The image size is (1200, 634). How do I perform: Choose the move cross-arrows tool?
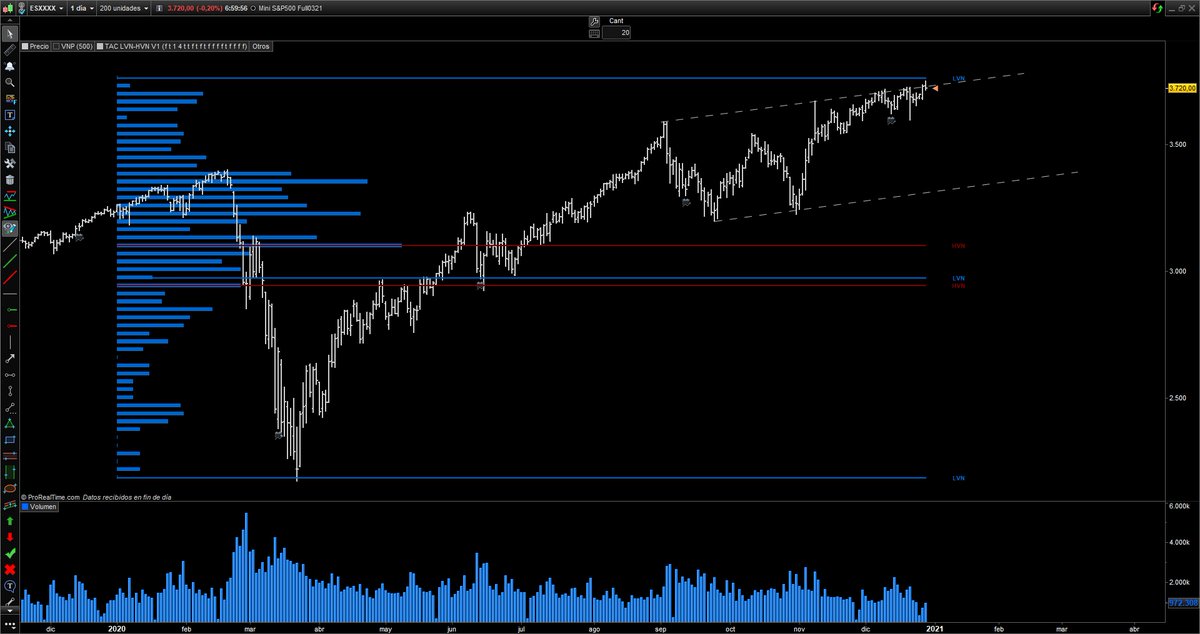[x=9, y=131]
